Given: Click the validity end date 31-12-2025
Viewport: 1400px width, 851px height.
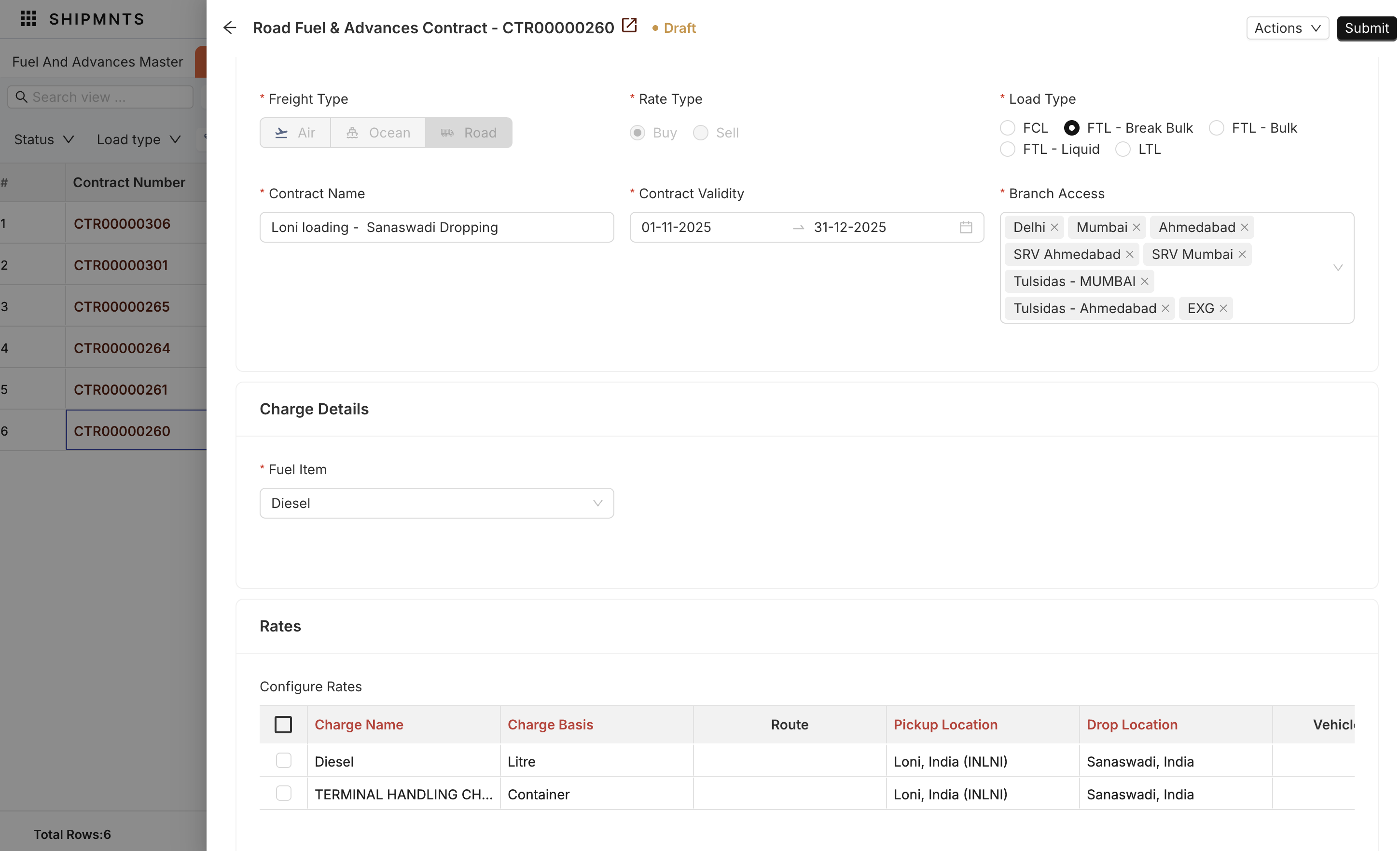Looking at the screenshot, I should click(x=849, y=227).
